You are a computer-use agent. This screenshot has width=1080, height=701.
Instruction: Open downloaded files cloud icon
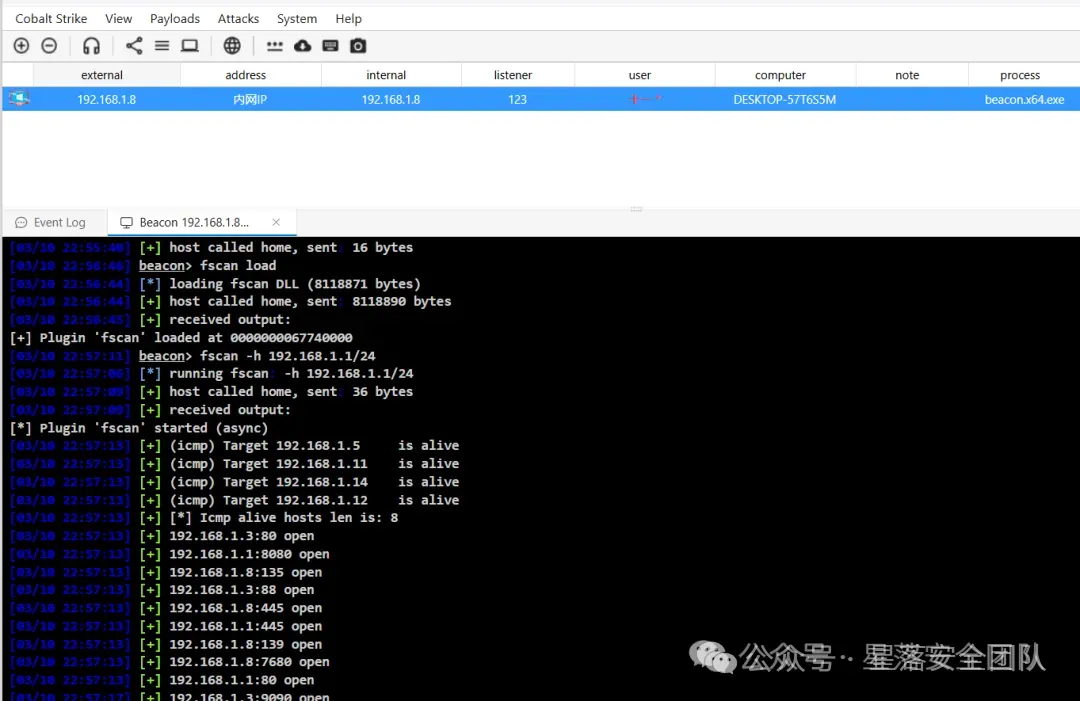click(x=302, y=45)
